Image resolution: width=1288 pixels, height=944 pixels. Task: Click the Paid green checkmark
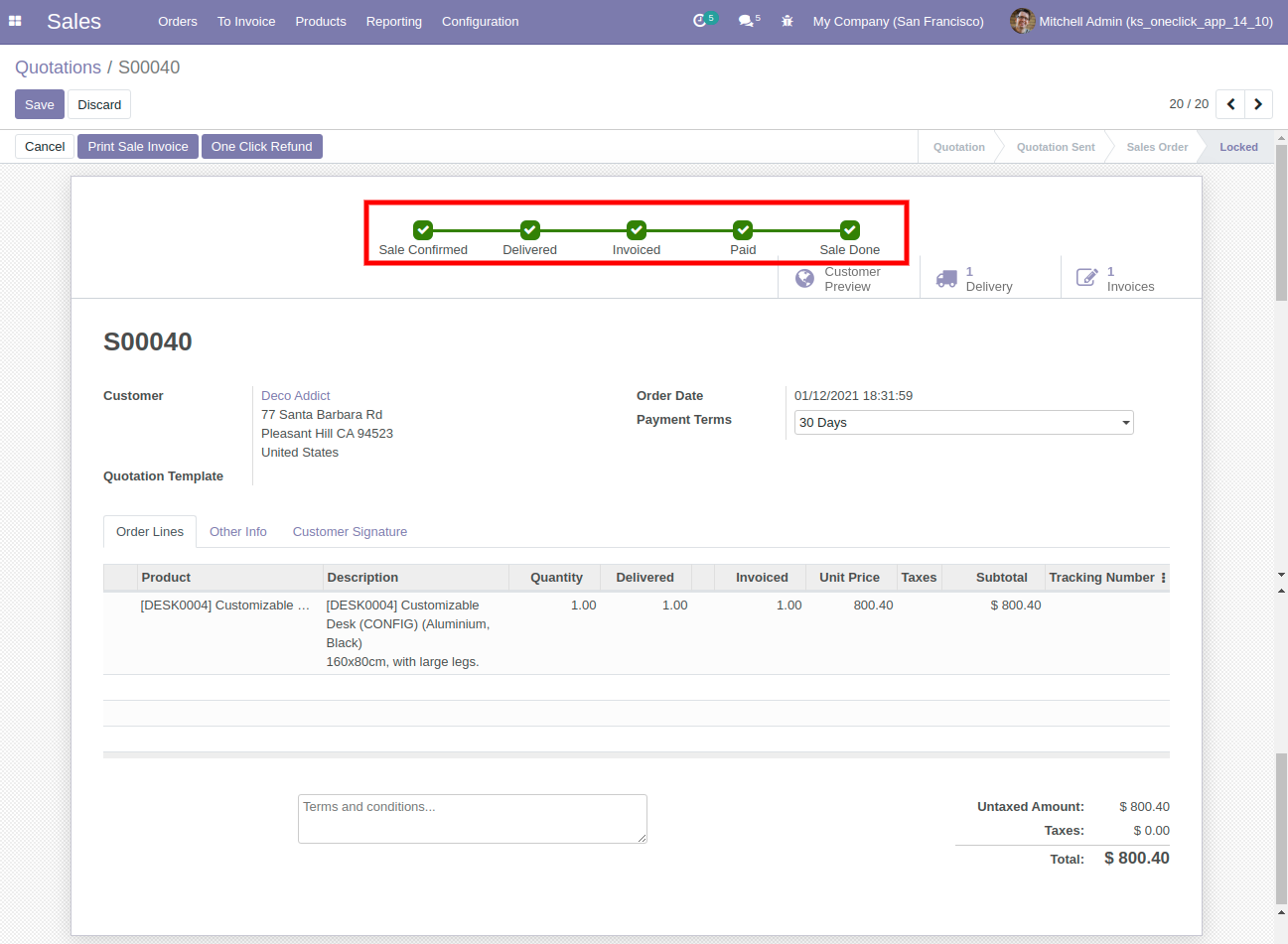pos(743,230)
